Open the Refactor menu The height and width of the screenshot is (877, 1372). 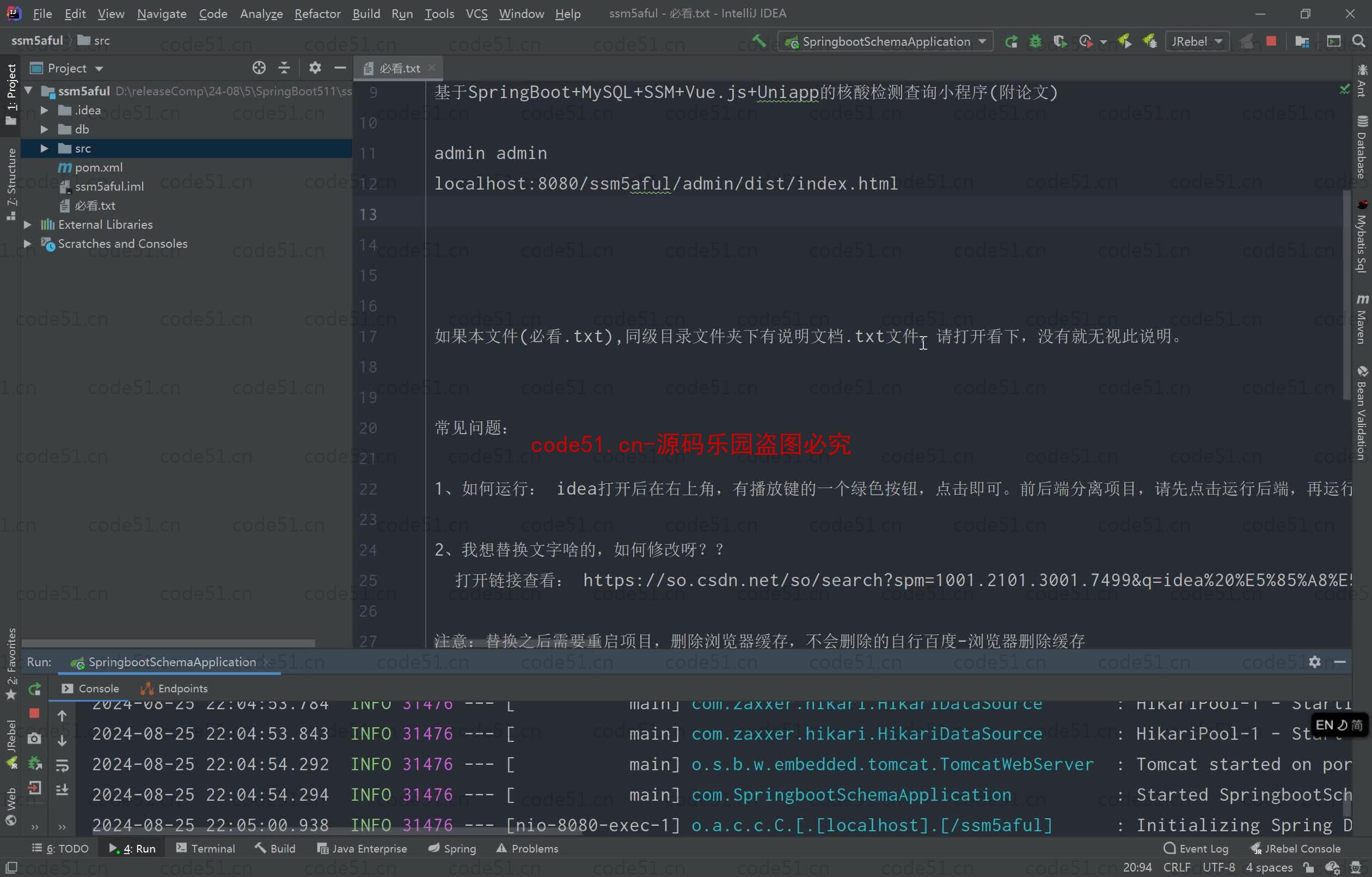tap(317, 13)
